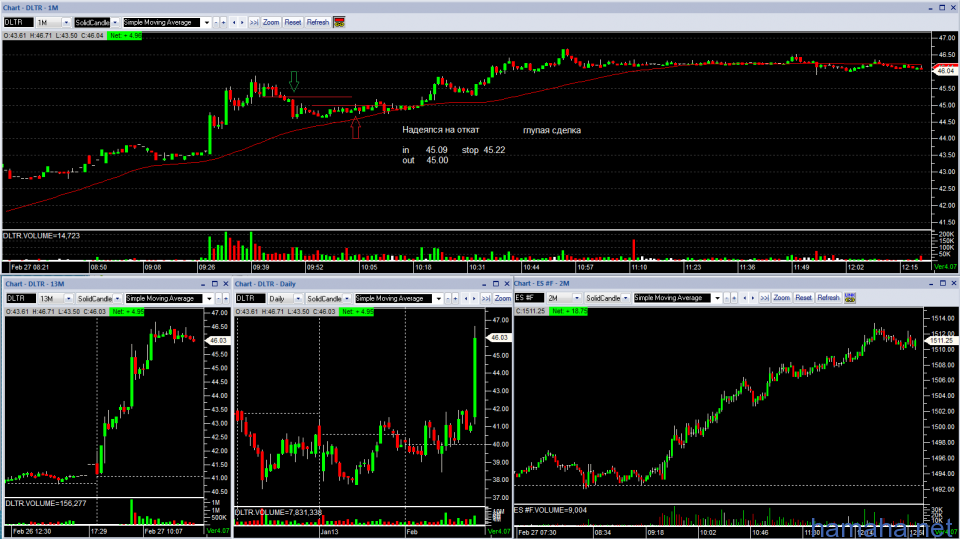The height and width of the screenshot is (539, 960).
Task: Click 'ES #F.VOLUME=9,004' label
Action: click(x=550, y=510)
